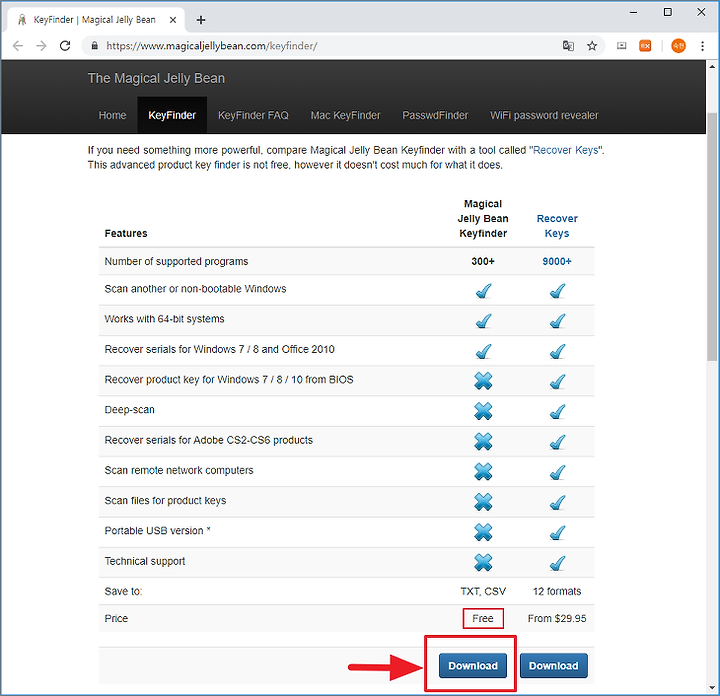
Task: Download the free Magical Jelly Bean Keyfinder
Action: 472,666
